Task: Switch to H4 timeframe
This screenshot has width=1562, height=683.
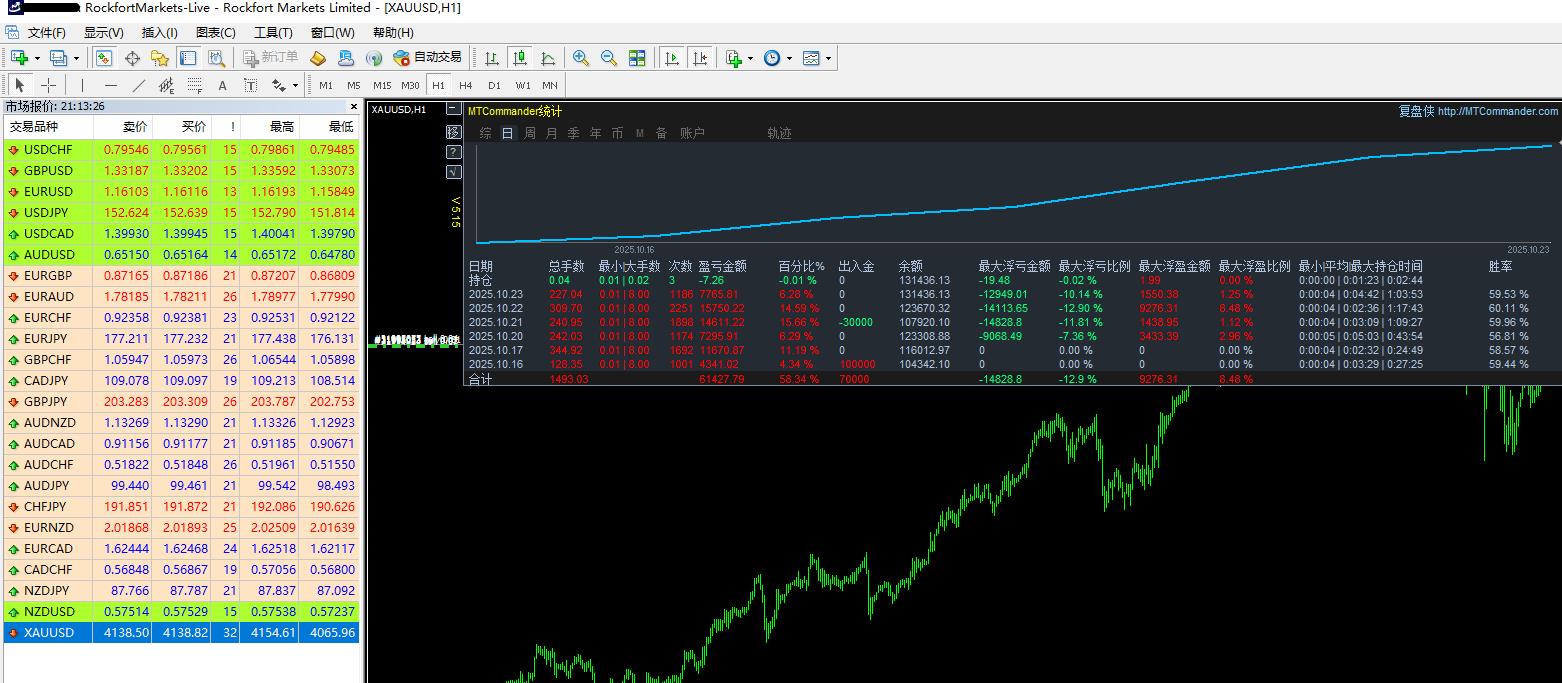Action: pyautogui.click(x=466, y=85)
